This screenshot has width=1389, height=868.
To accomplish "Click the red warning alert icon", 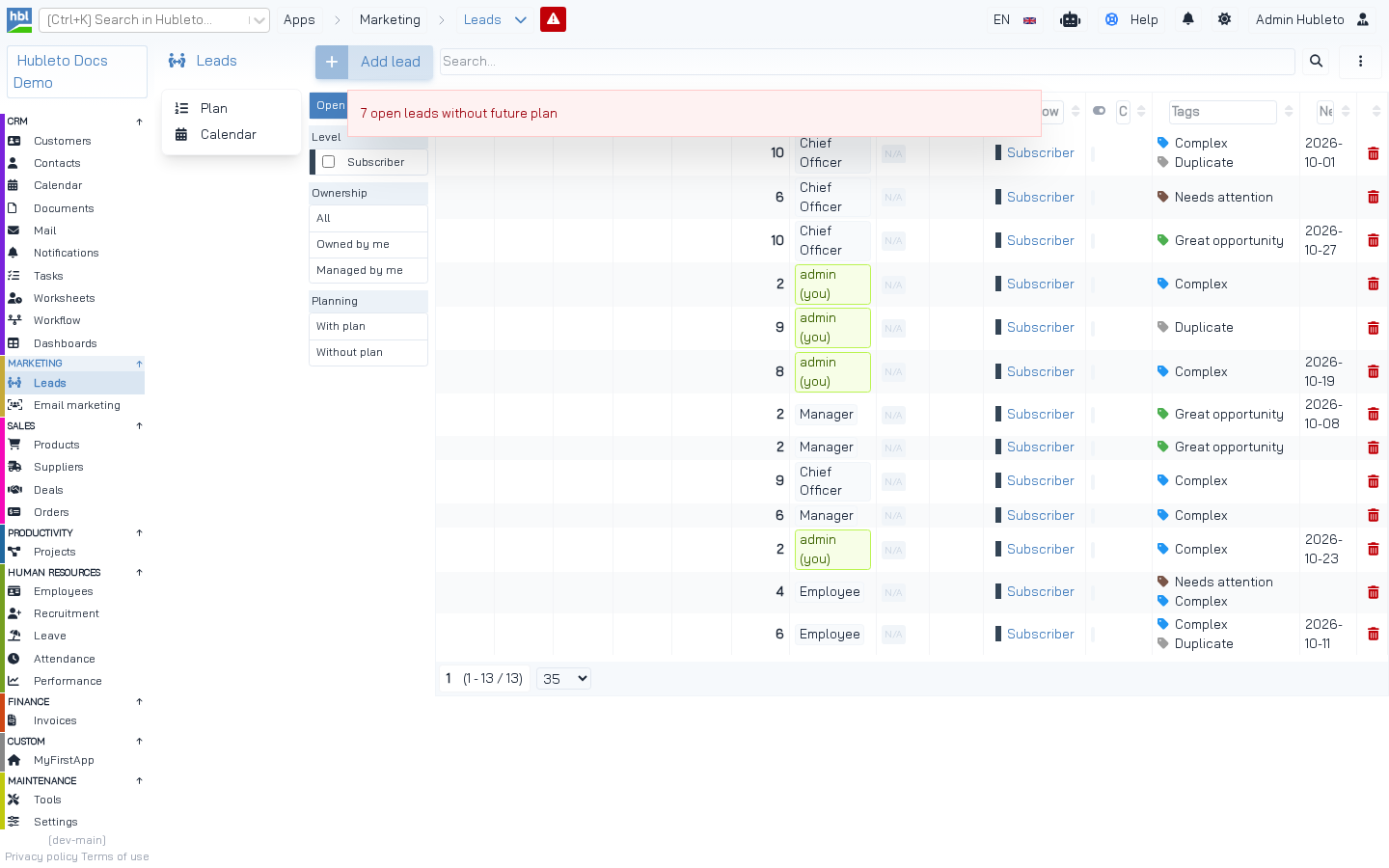I will coord(553,19).
